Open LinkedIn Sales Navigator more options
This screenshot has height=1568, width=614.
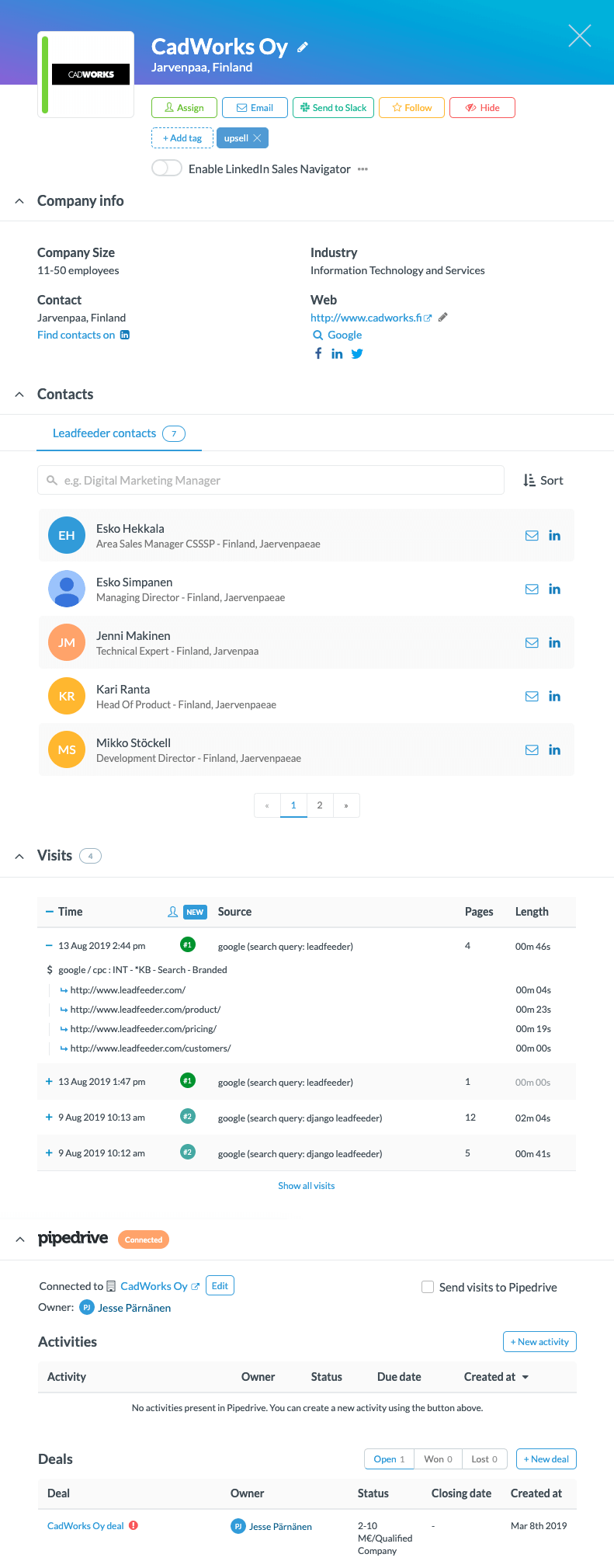coord(363,169)
